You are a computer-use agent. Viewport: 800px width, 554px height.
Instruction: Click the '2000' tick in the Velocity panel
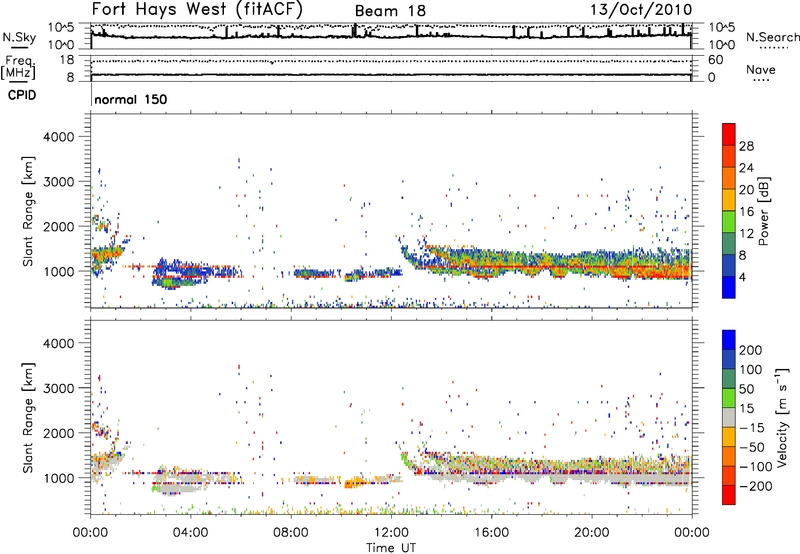coord(59,433)
